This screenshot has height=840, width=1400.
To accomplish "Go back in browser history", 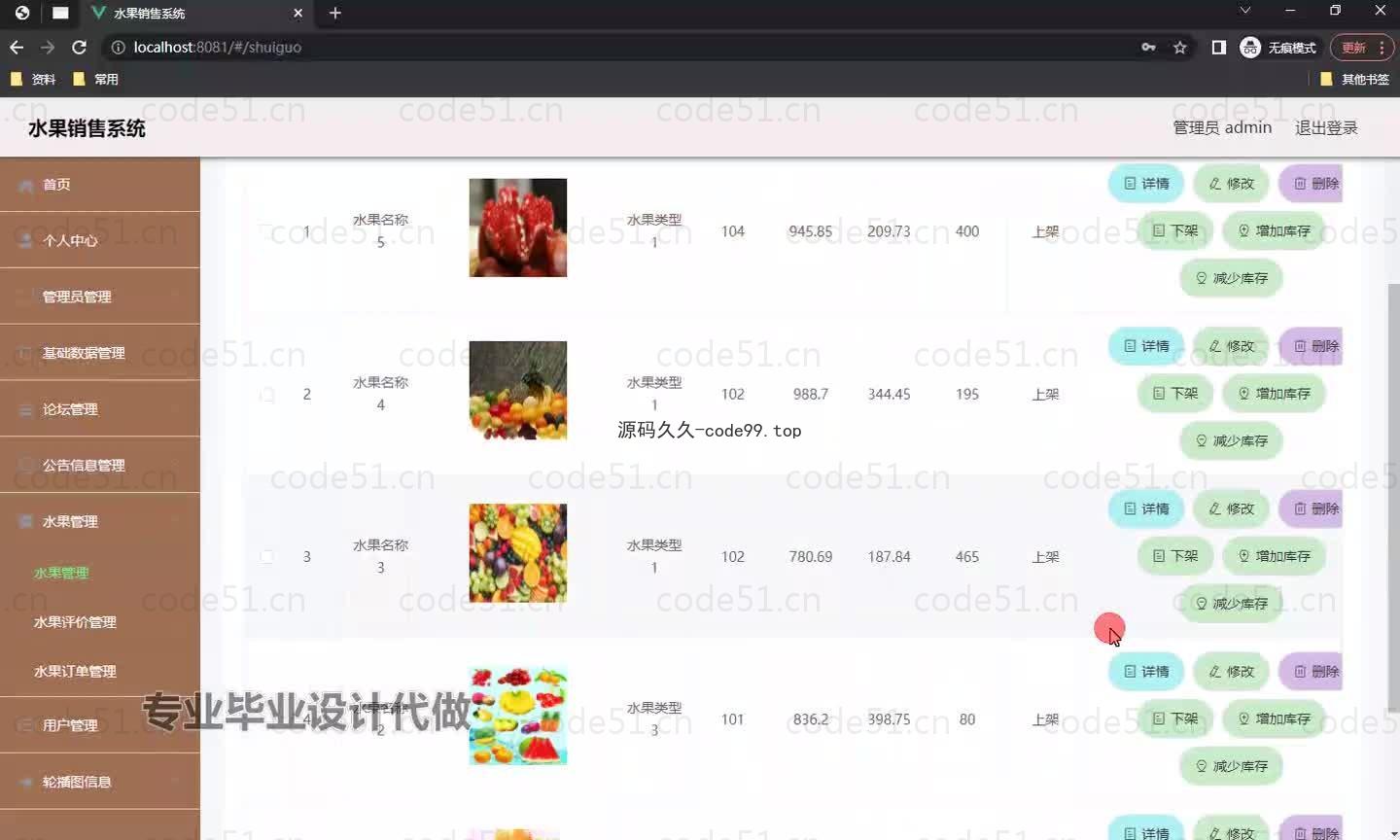I will pos(17,47).
